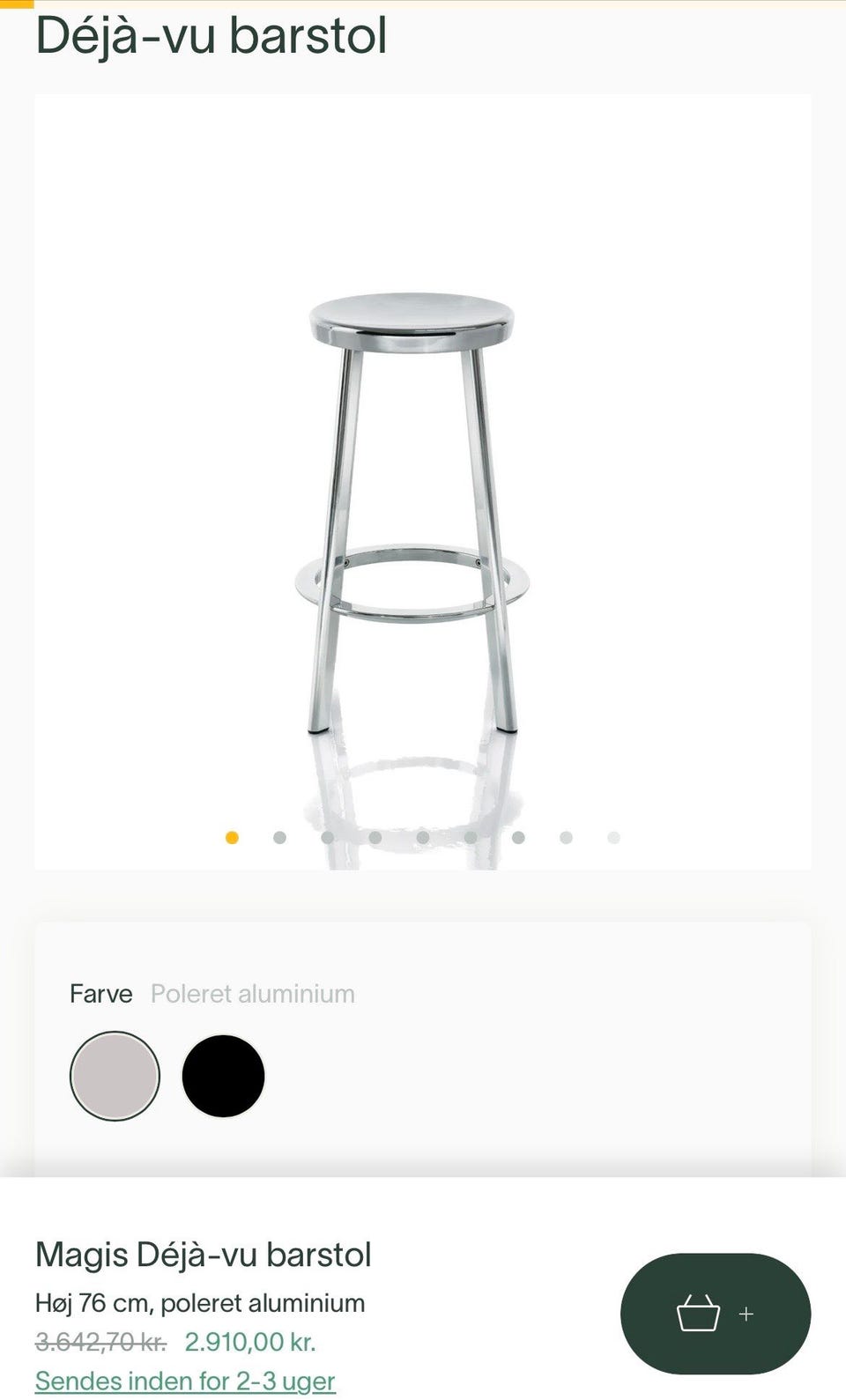Open the eighth carousel image dot

pos(566,838)
